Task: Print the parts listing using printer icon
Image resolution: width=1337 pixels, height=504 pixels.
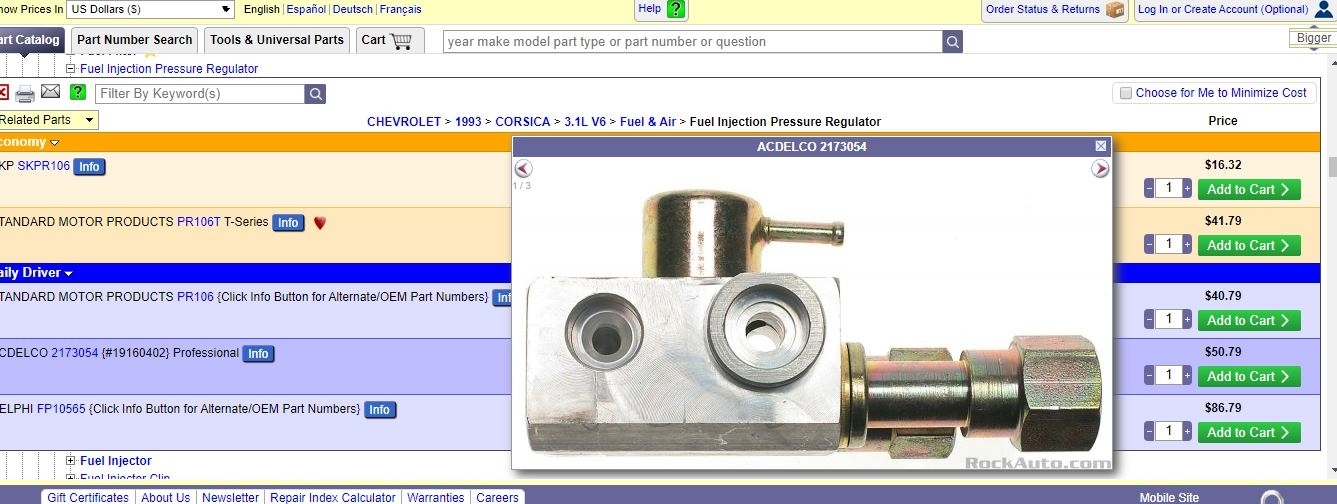Action: coord(25,93)
